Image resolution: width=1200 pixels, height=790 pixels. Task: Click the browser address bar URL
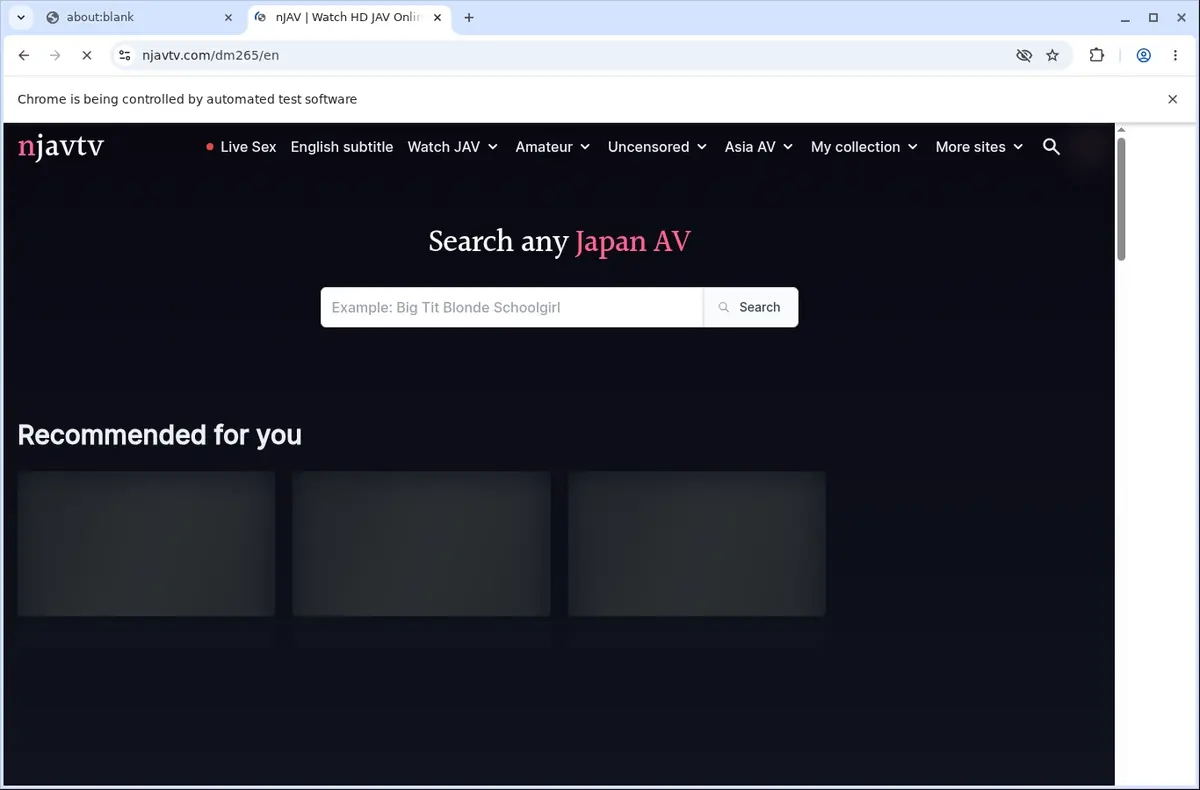[211, 56]
